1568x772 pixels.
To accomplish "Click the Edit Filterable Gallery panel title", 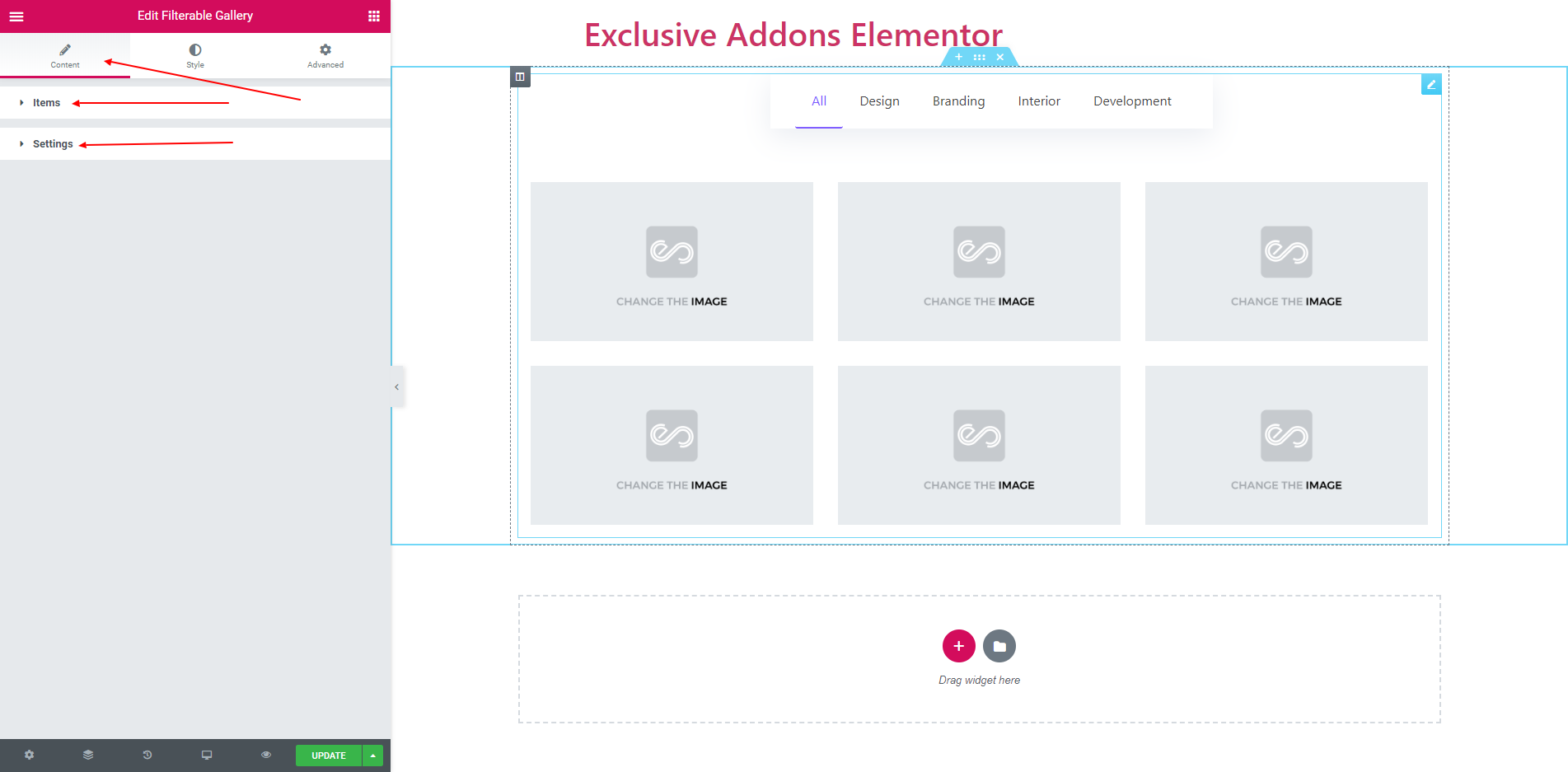I will click(195, 16).
